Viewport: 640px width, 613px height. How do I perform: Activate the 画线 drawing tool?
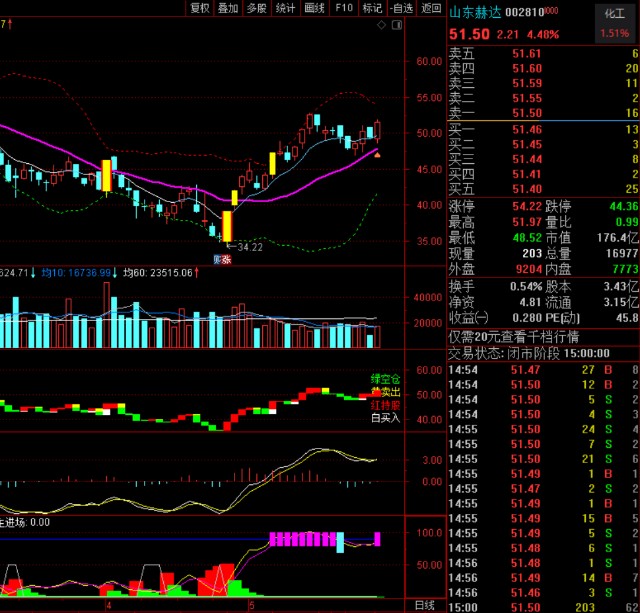coord(315,8)
